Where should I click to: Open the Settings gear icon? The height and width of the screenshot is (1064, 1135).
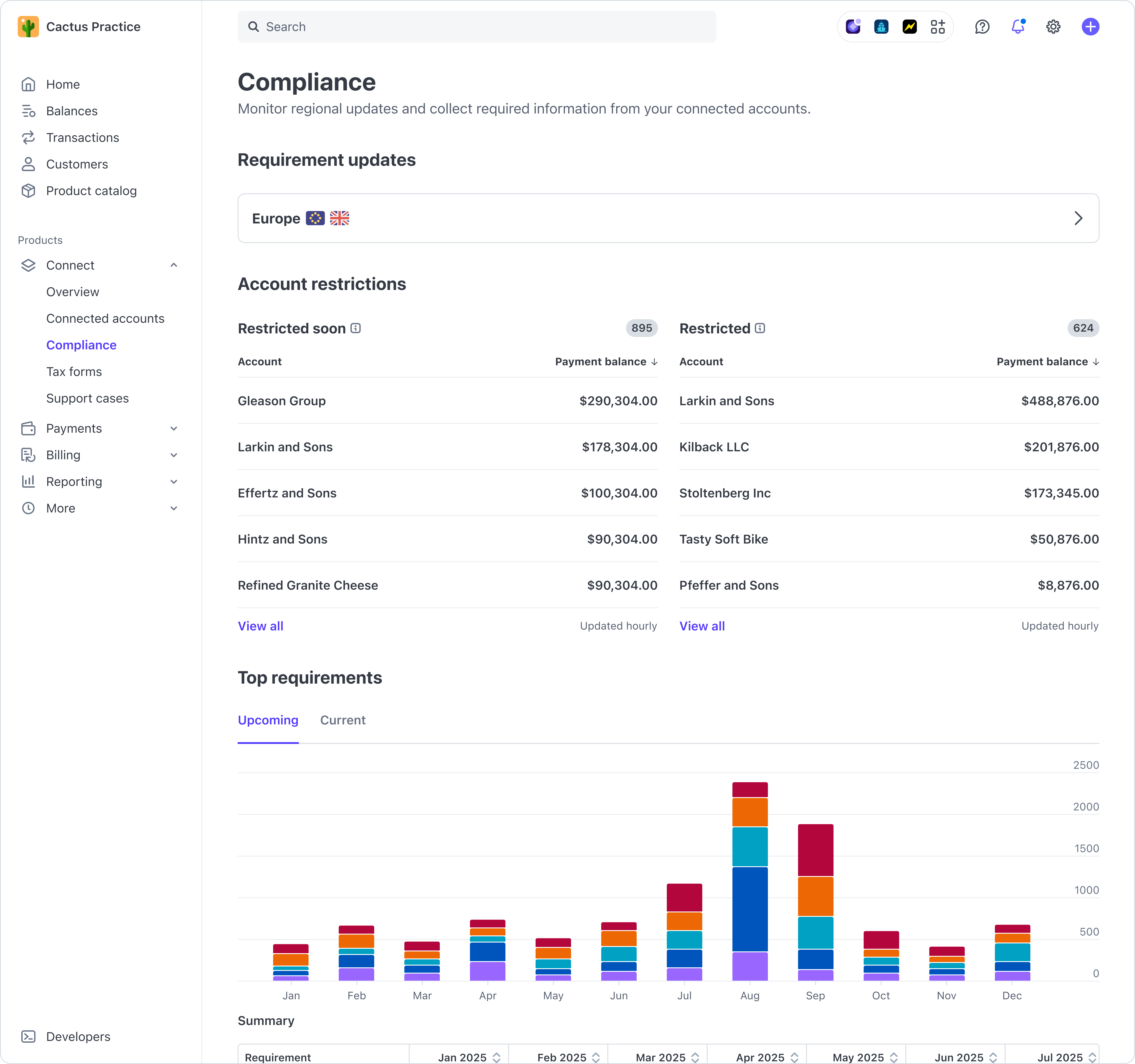pyautogui.click(x=1053, y=26)
